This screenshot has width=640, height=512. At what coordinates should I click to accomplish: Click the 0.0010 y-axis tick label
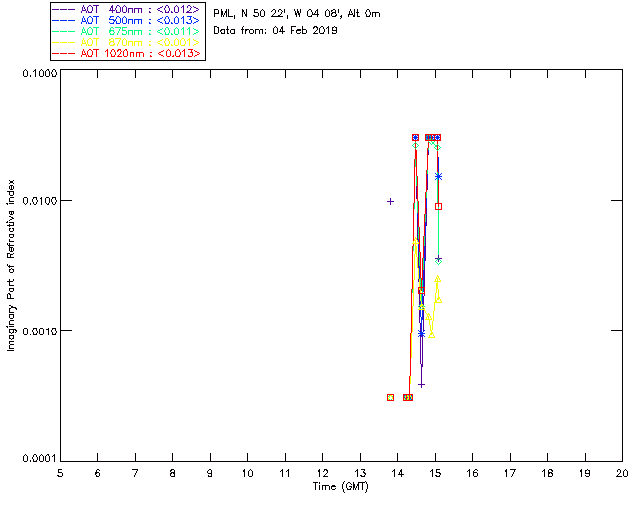39,331
